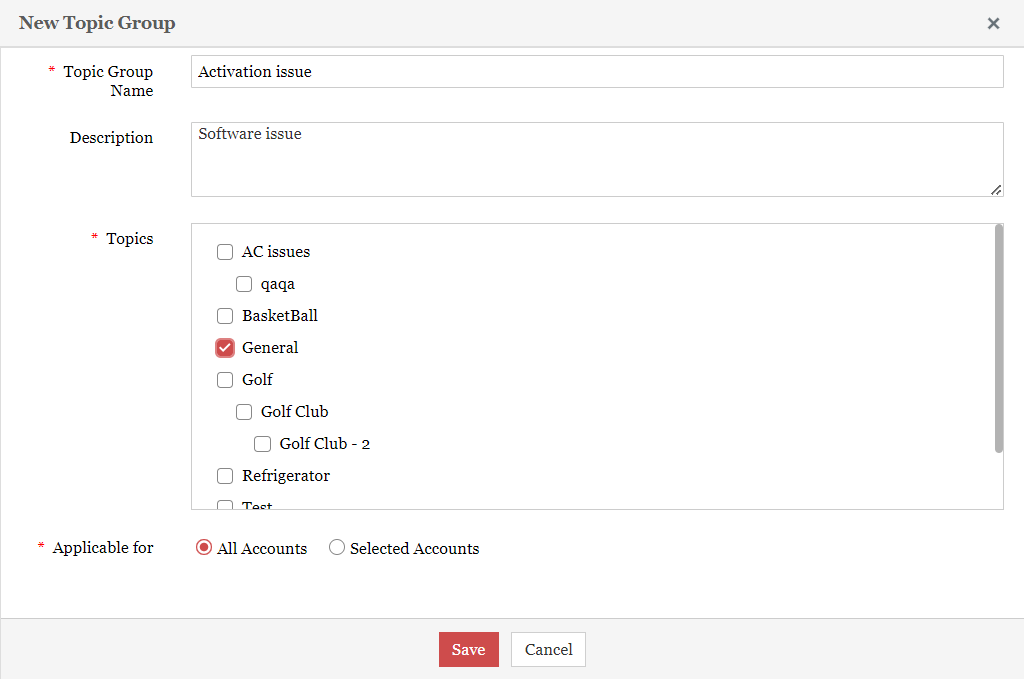Select the Golf Club checkbox

pyautogui.click(x=244, y=412)
